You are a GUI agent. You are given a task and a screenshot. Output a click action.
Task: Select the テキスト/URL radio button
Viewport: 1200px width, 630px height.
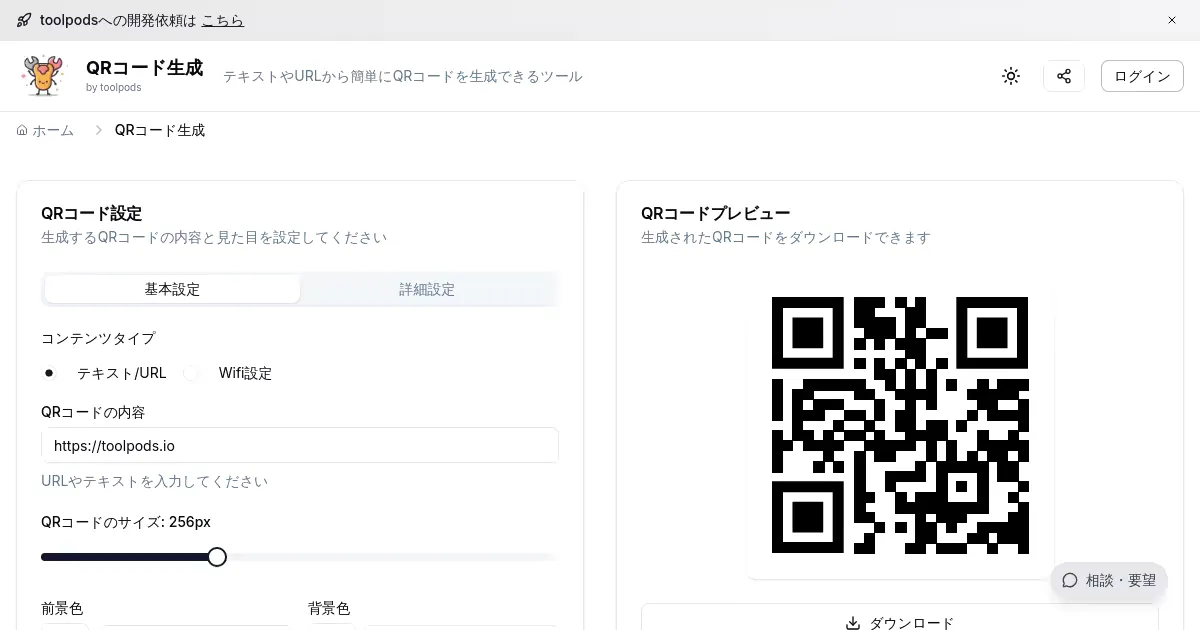(49, 373)
